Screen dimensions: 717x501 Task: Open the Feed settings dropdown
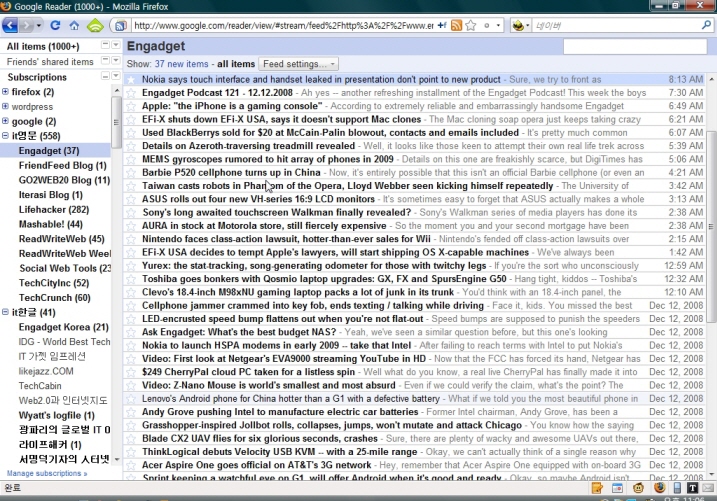pyautogui.click(x=299, y=64)
